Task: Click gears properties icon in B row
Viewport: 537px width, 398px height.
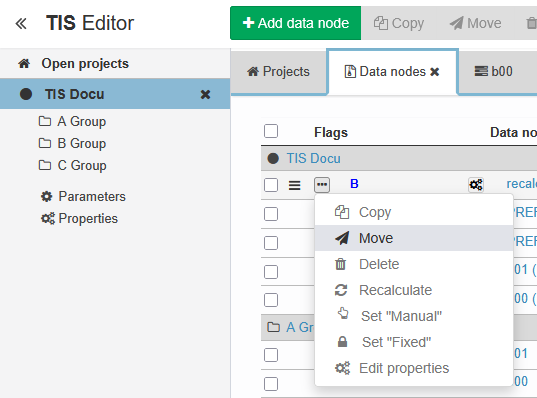Action: (476, 185)
